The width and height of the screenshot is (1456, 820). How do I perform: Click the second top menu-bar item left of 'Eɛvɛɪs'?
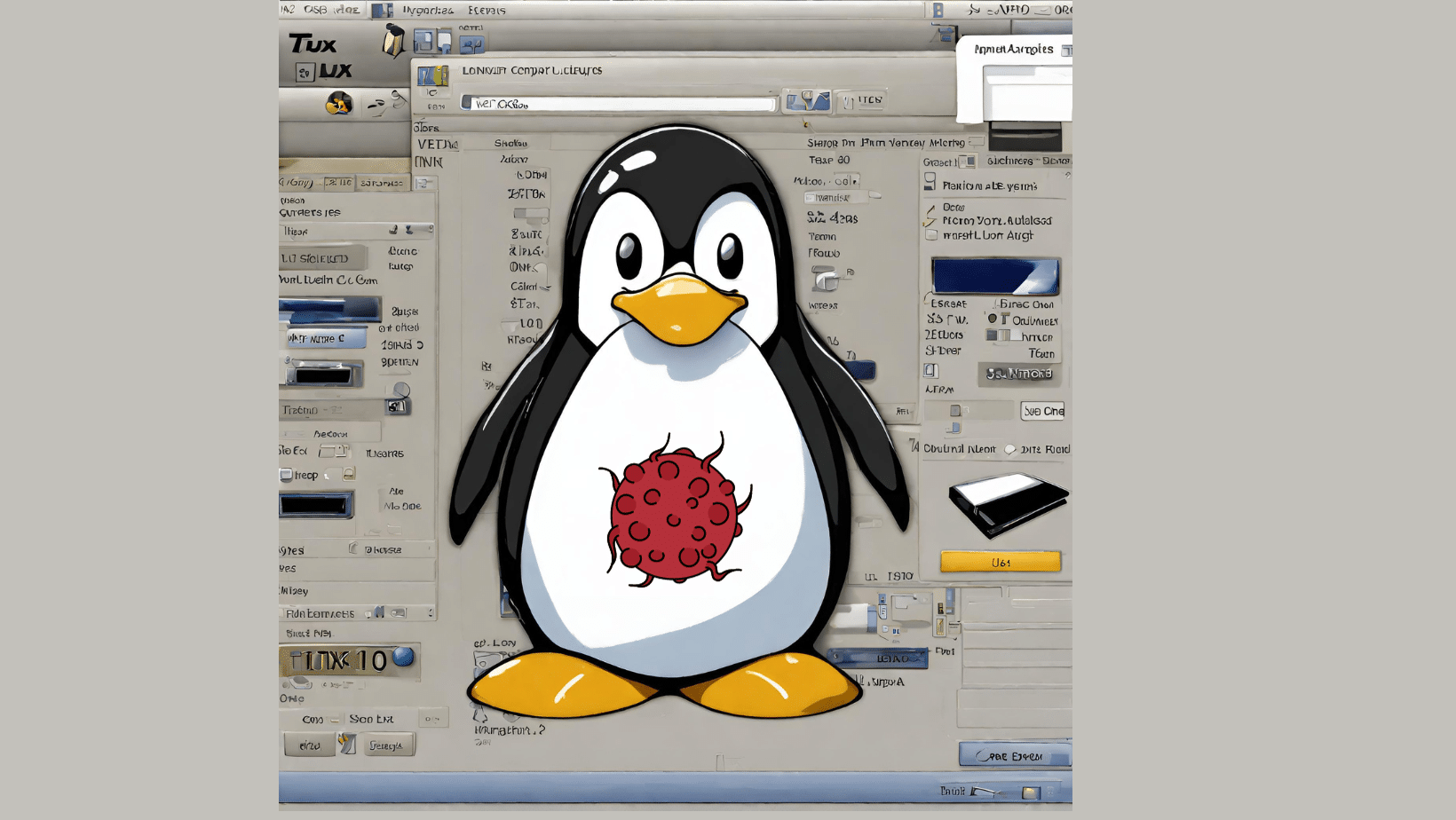pyautogui.click(x=427, y=11)
